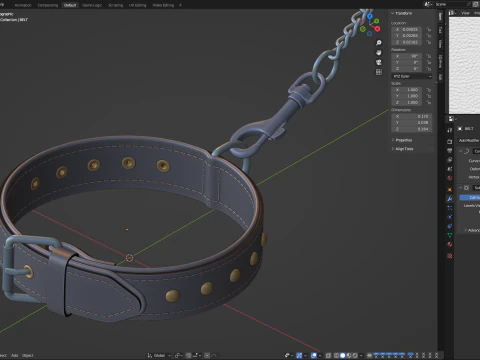Viewport: 480px width, 360px height.
Task: Click the pan view hand icon
Action: tap(379, 53)
